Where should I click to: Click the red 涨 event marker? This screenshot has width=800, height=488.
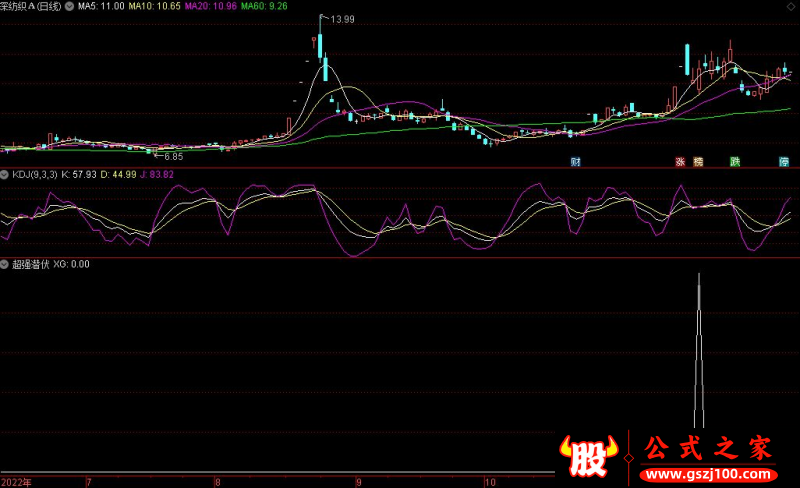click(680, 161)
